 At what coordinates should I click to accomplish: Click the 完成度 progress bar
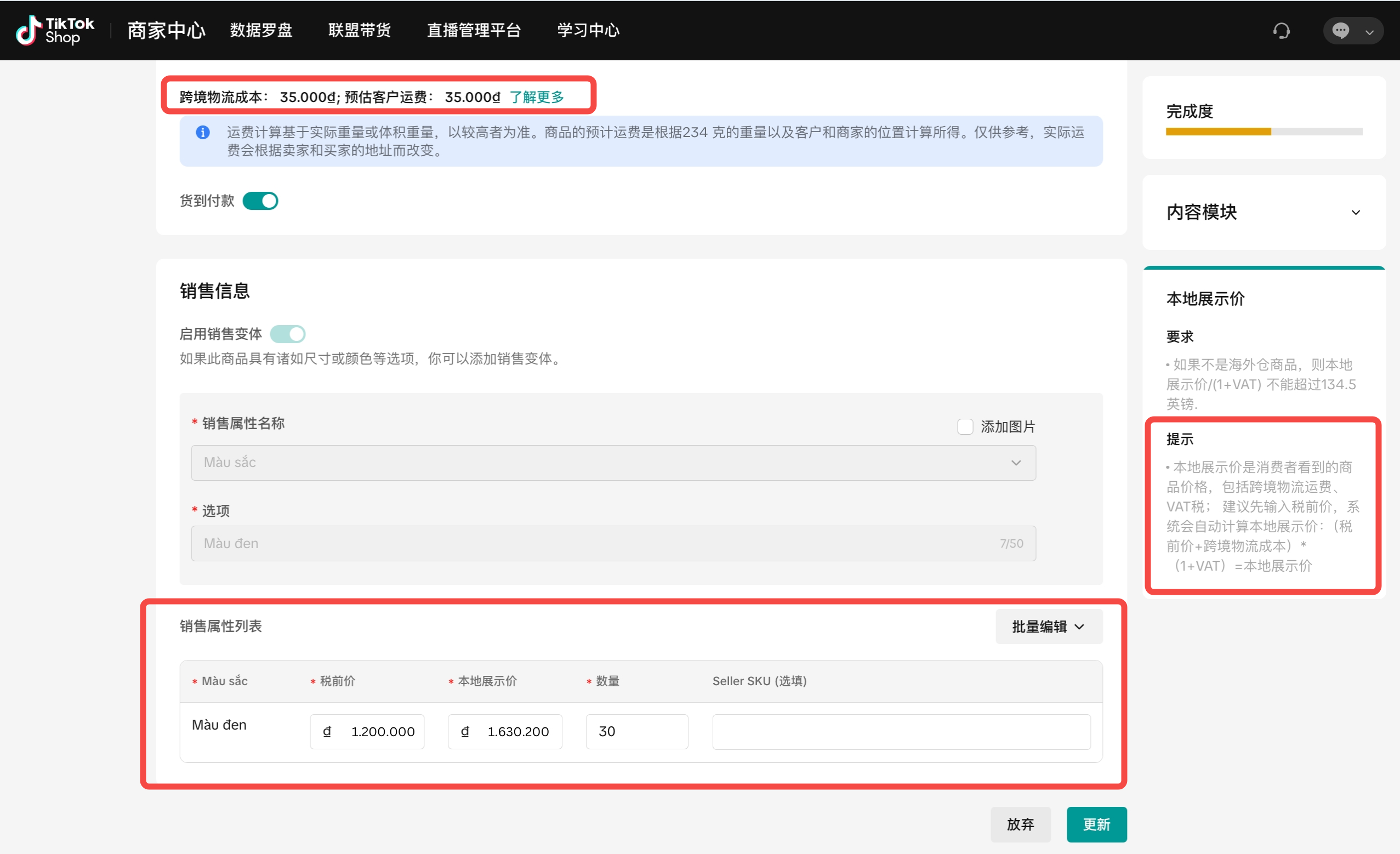pos(1264,131)
